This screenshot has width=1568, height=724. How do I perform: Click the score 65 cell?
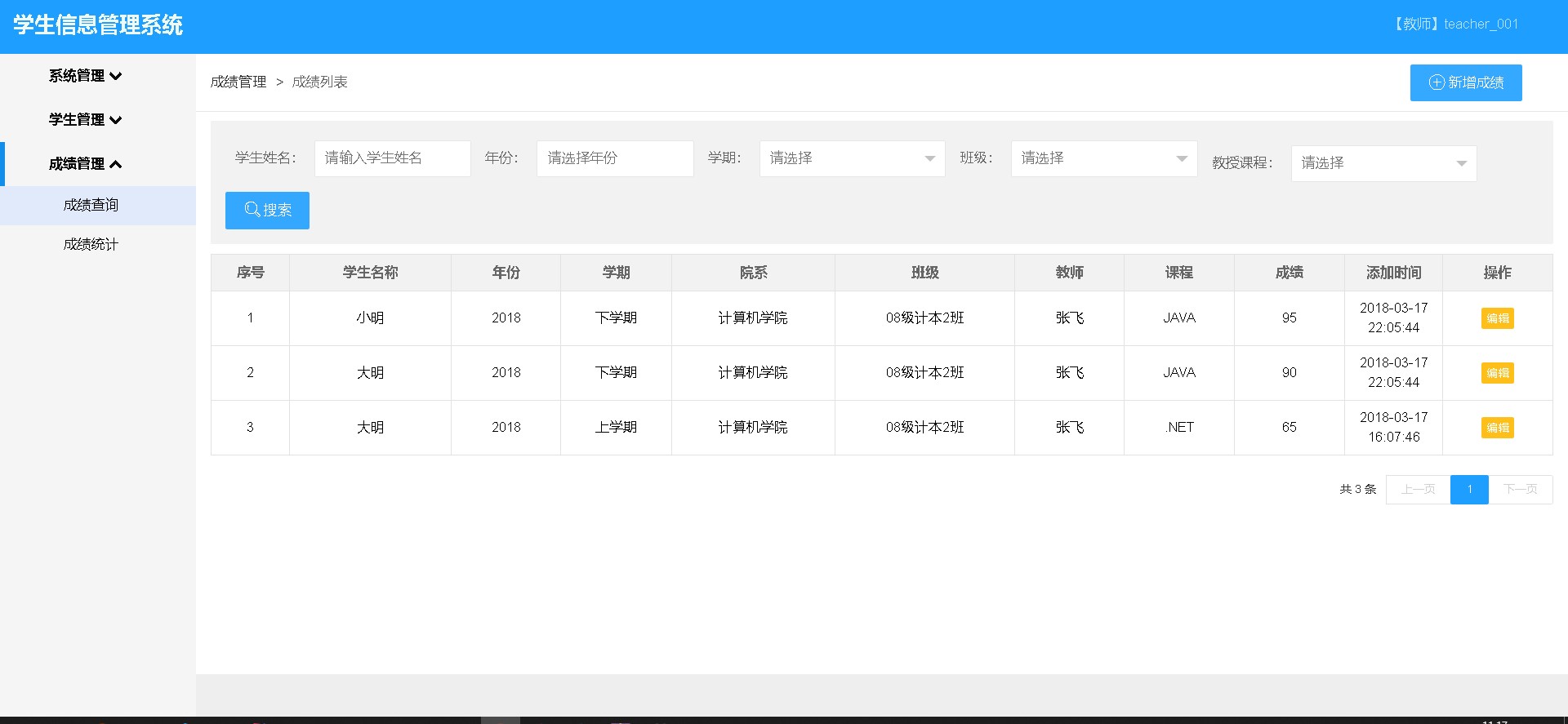pyautogui.click(x=1289, y=428)
